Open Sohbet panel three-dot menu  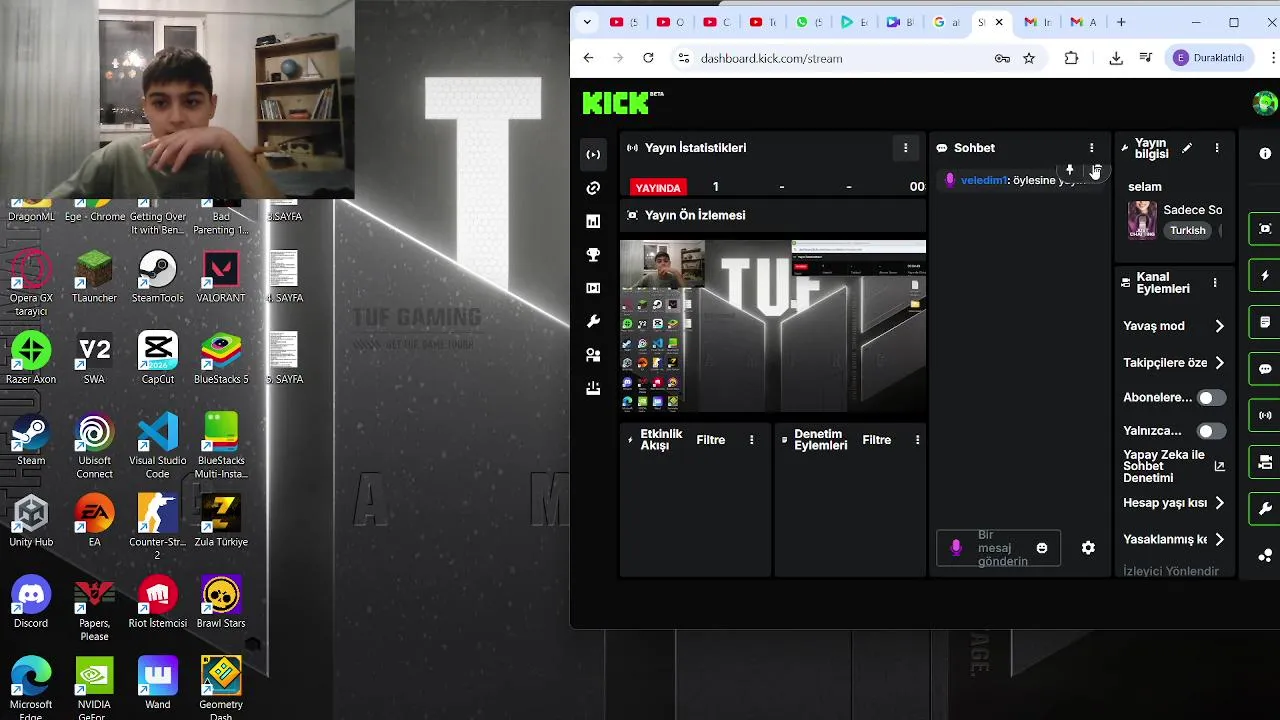point(1091,148)
